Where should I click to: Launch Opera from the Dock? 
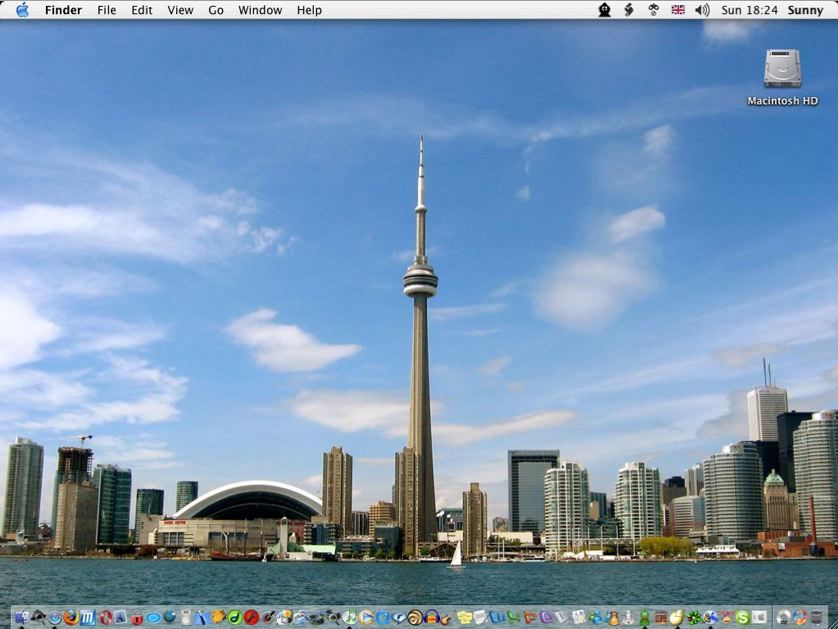point(106,618)
